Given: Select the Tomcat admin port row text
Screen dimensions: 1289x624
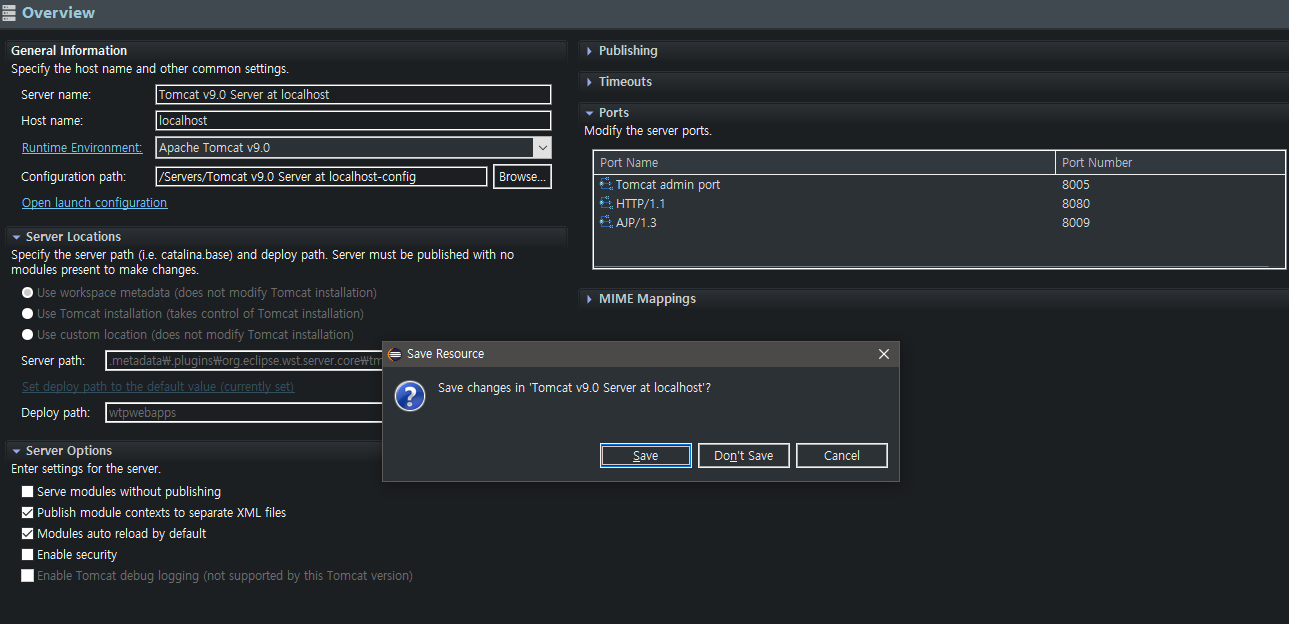Looking at the screenshot, I should click(x=667, y=185).
